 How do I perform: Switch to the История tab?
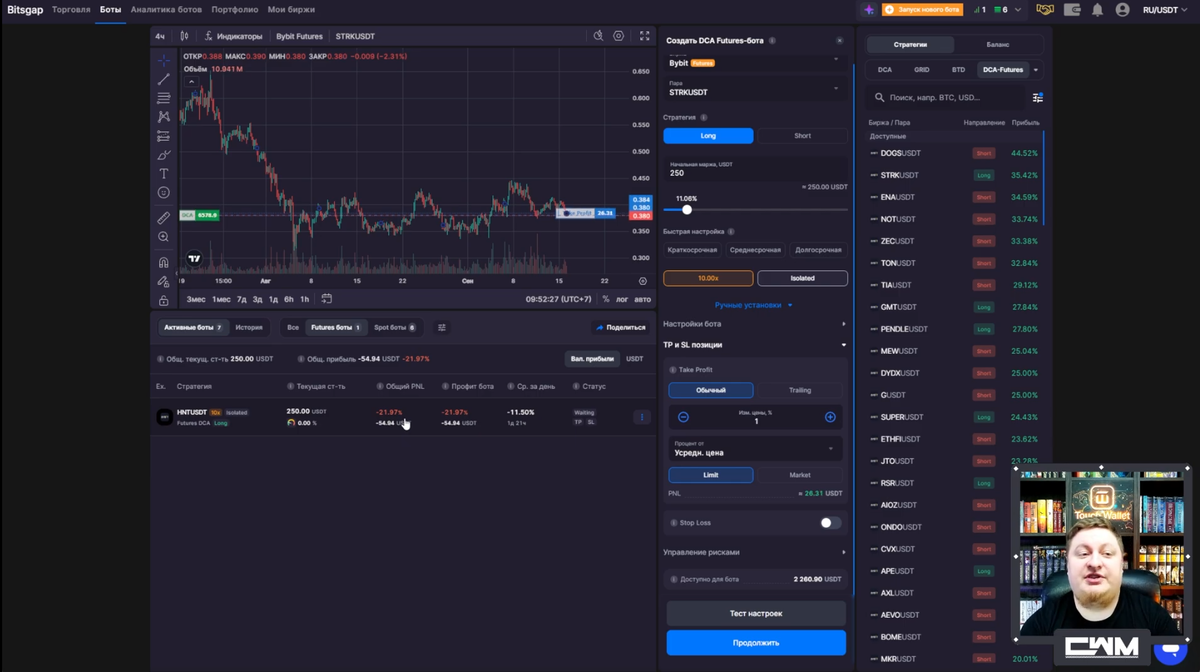(249, 327)
